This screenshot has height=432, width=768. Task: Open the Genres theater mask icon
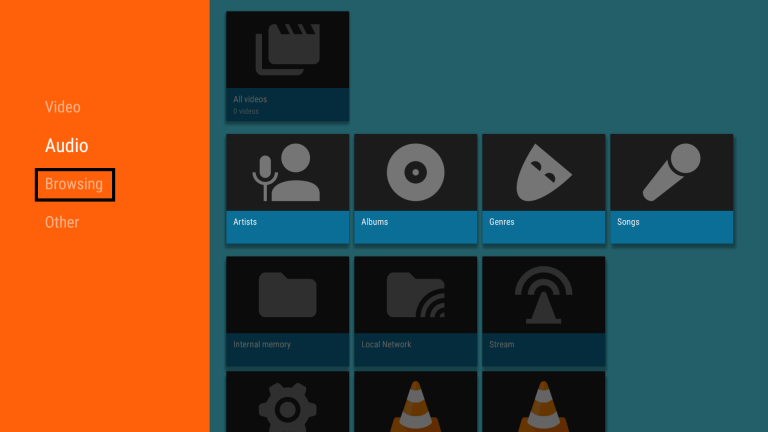click(544, 173)
